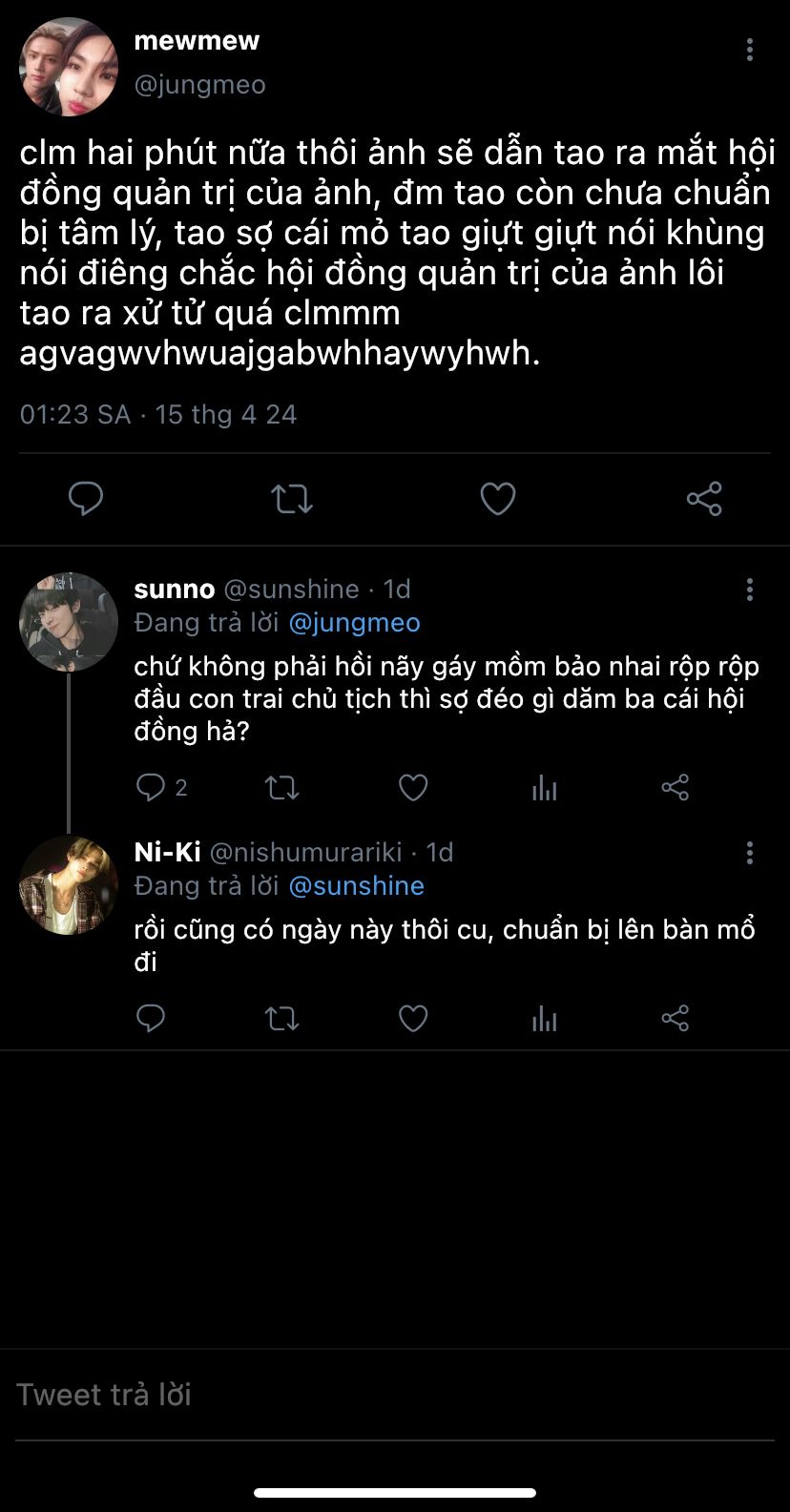
Task: View analytics for Ni-Ki's reply
Action: 544,1019
